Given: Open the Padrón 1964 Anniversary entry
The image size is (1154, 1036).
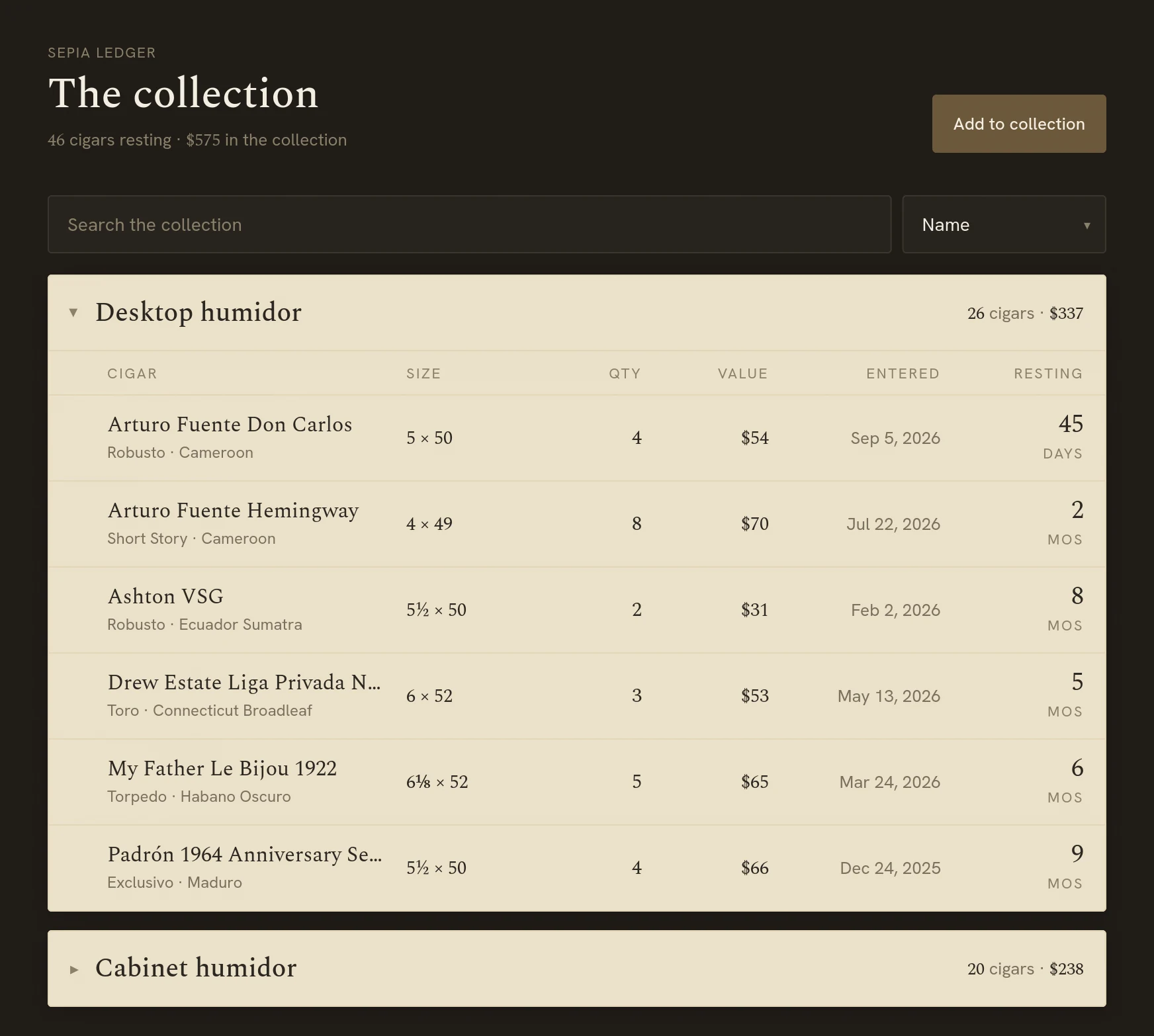Looking at the screenshot, I should [576, 868].
